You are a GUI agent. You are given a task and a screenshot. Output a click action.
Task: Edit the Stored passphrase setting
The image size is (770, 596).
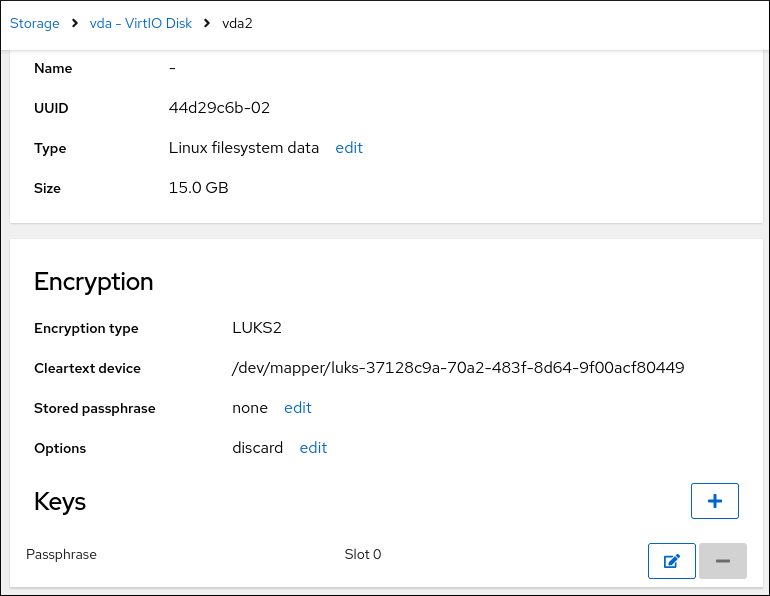(x=298, y=408)
